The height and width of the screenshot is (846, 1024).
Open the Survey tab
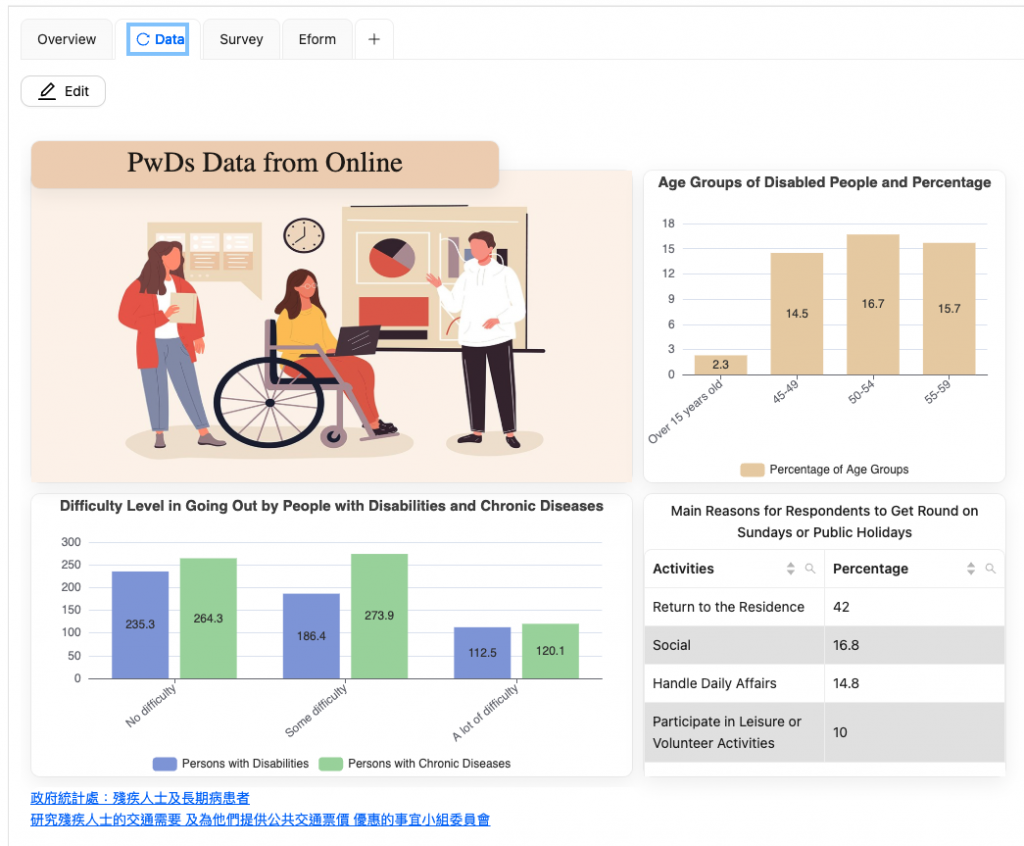tap(241, 39)
